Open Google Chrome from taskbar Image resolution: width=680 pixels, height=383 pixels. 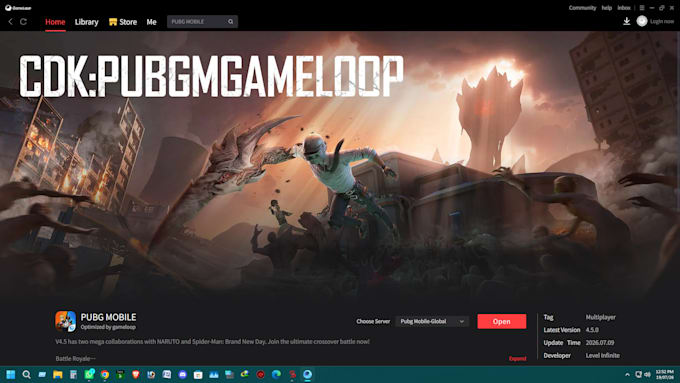[105, 374]
